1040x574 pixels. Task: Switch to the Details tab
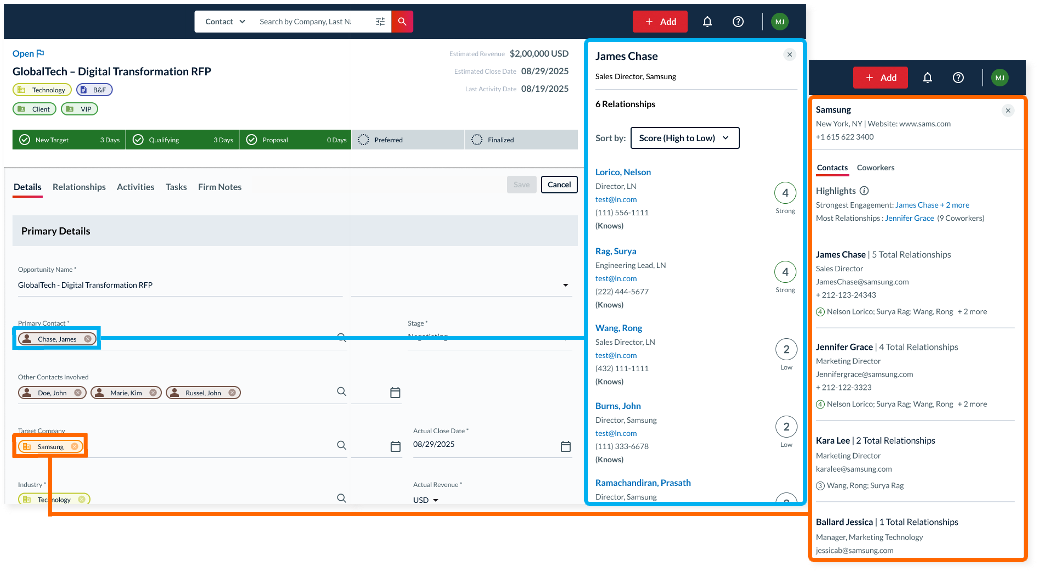pos(27,187)
